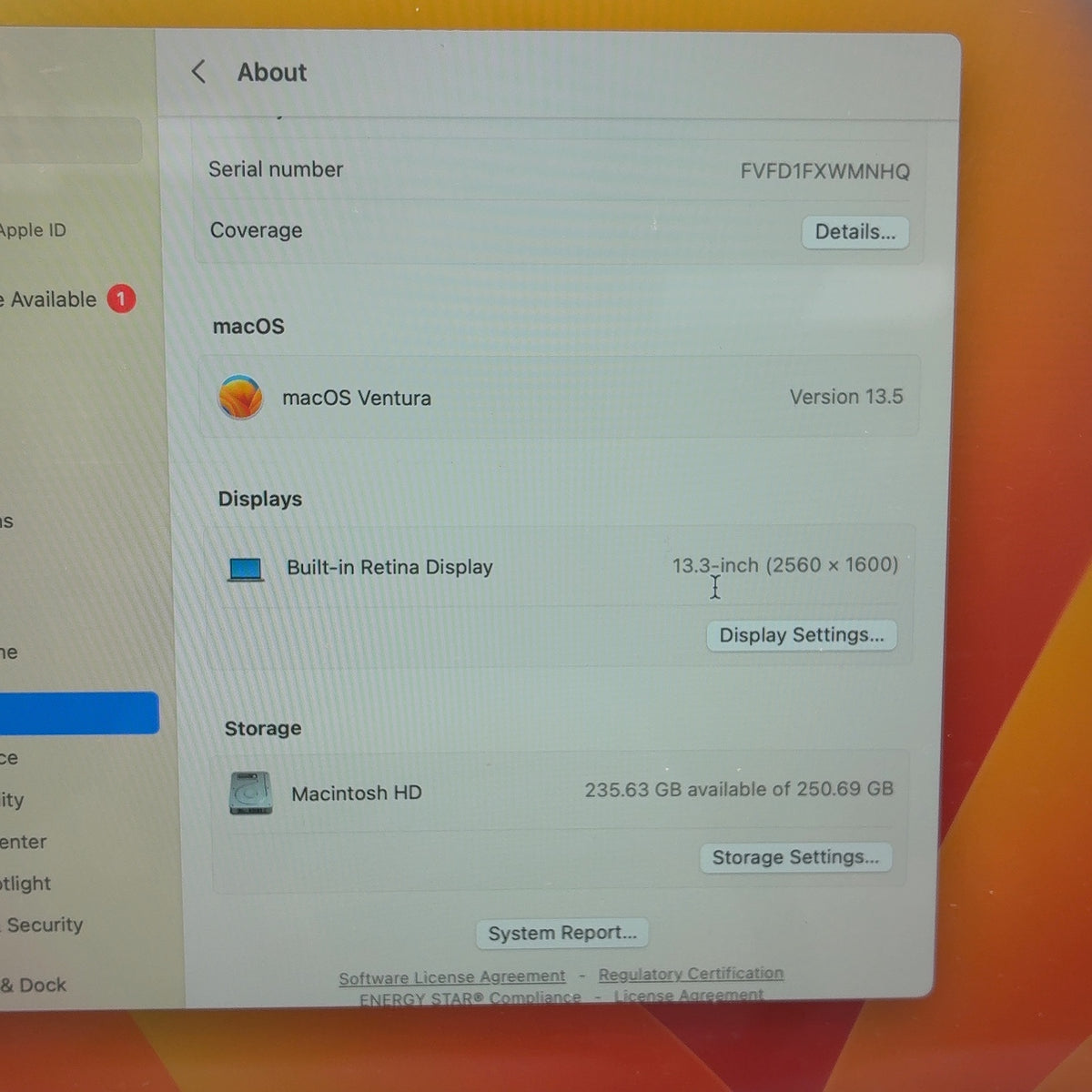Screen dimensions: 1092x1092
Task: Click the About page title
Action: 272,73
